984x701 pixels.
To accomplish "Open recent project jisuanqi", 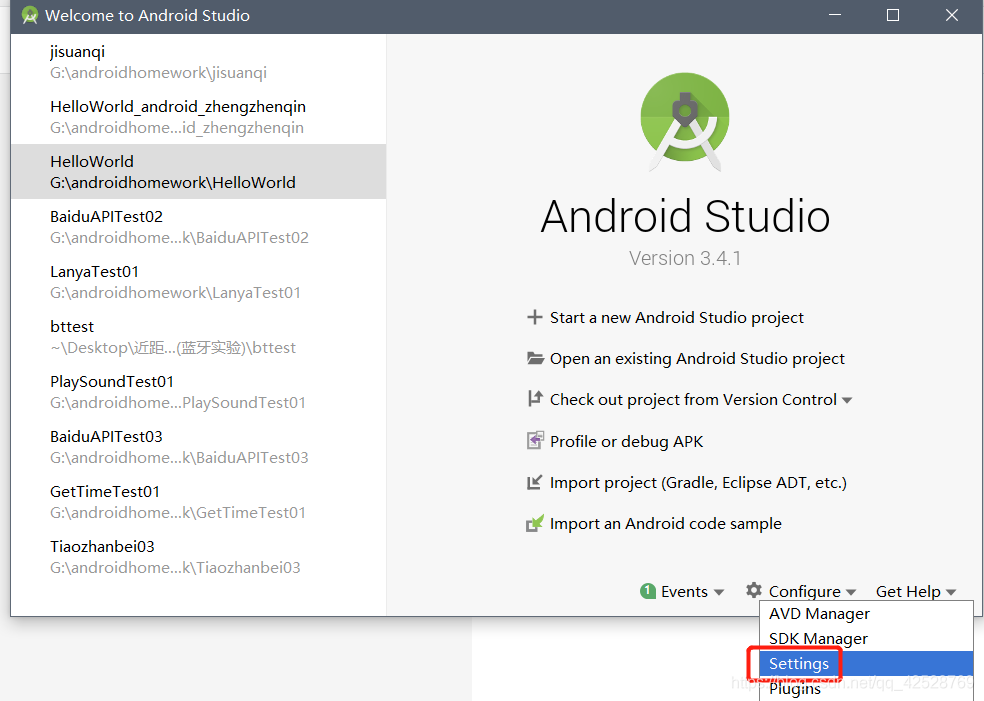I will click(x=198, y=62).
